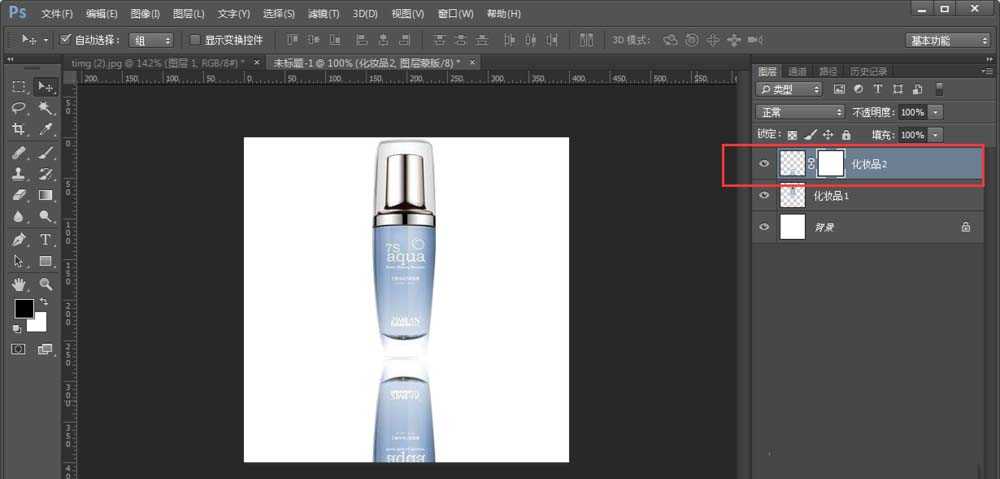
Task: Enable the 显示变换控件 checkbox
Action: (x=196, y=40)
